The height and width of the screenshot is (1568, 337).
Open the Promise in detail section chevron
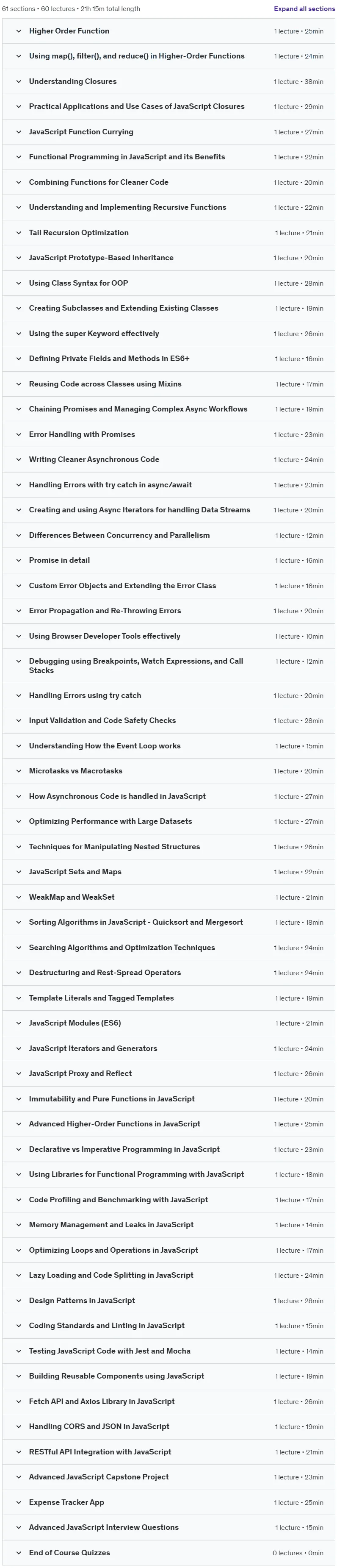click(18, 561)
